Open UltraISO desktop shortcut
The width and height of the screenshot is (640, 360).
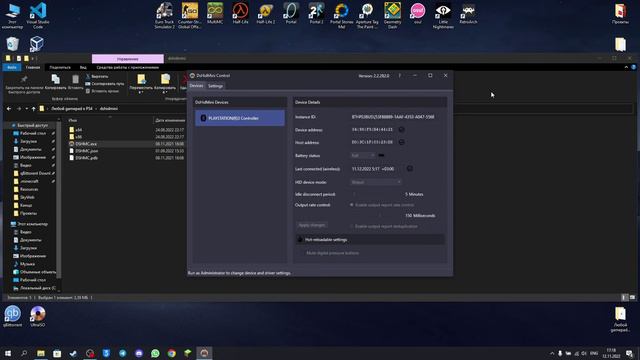38,316
